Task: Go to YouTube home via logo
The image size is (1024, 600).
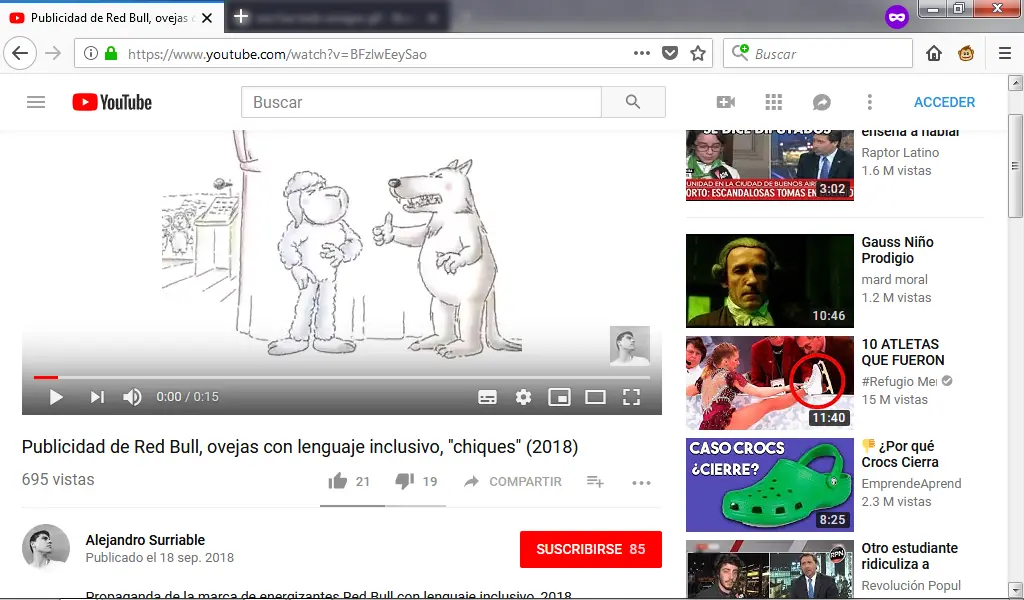Action: (112, 102)
